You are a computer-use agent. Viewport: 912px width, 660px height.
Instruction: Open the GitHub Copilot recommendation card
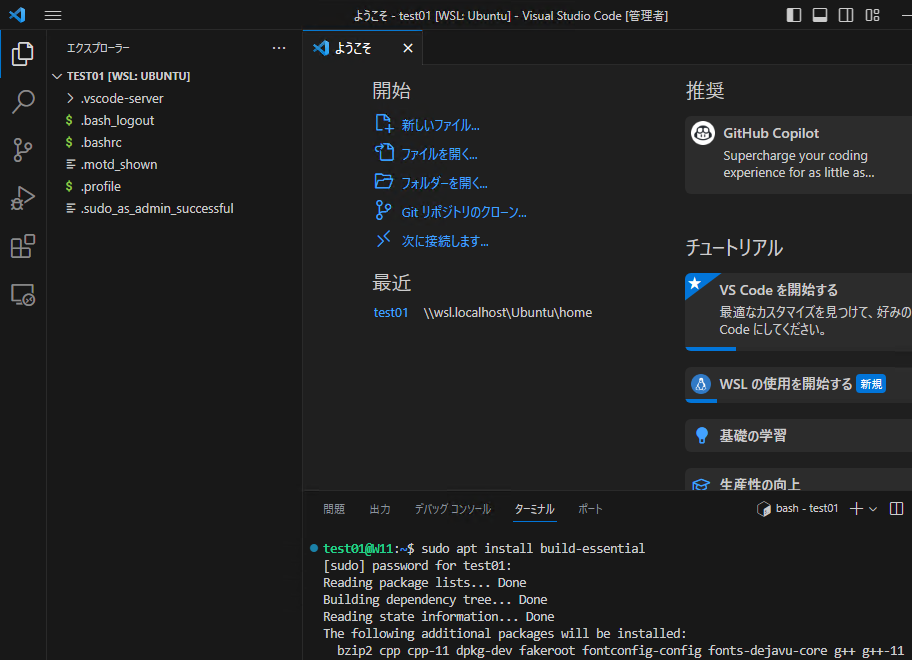tap(799, 155)
